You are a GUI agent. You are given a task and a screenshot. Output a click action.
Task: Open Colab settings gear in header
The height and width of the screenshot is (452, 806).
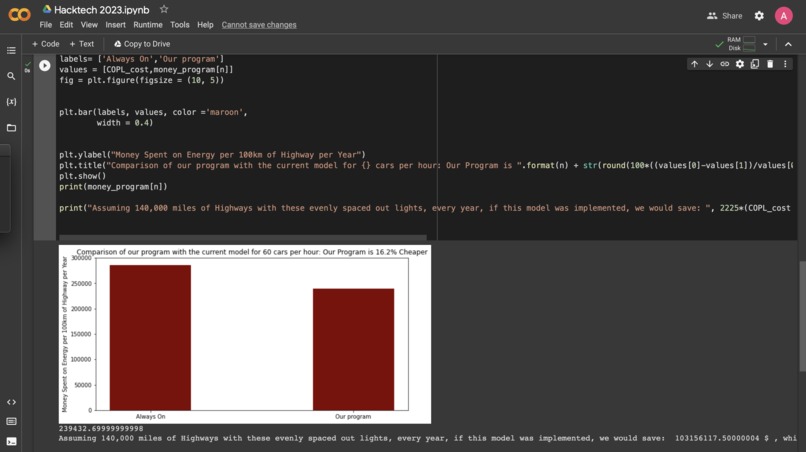[x=759, y=16]
